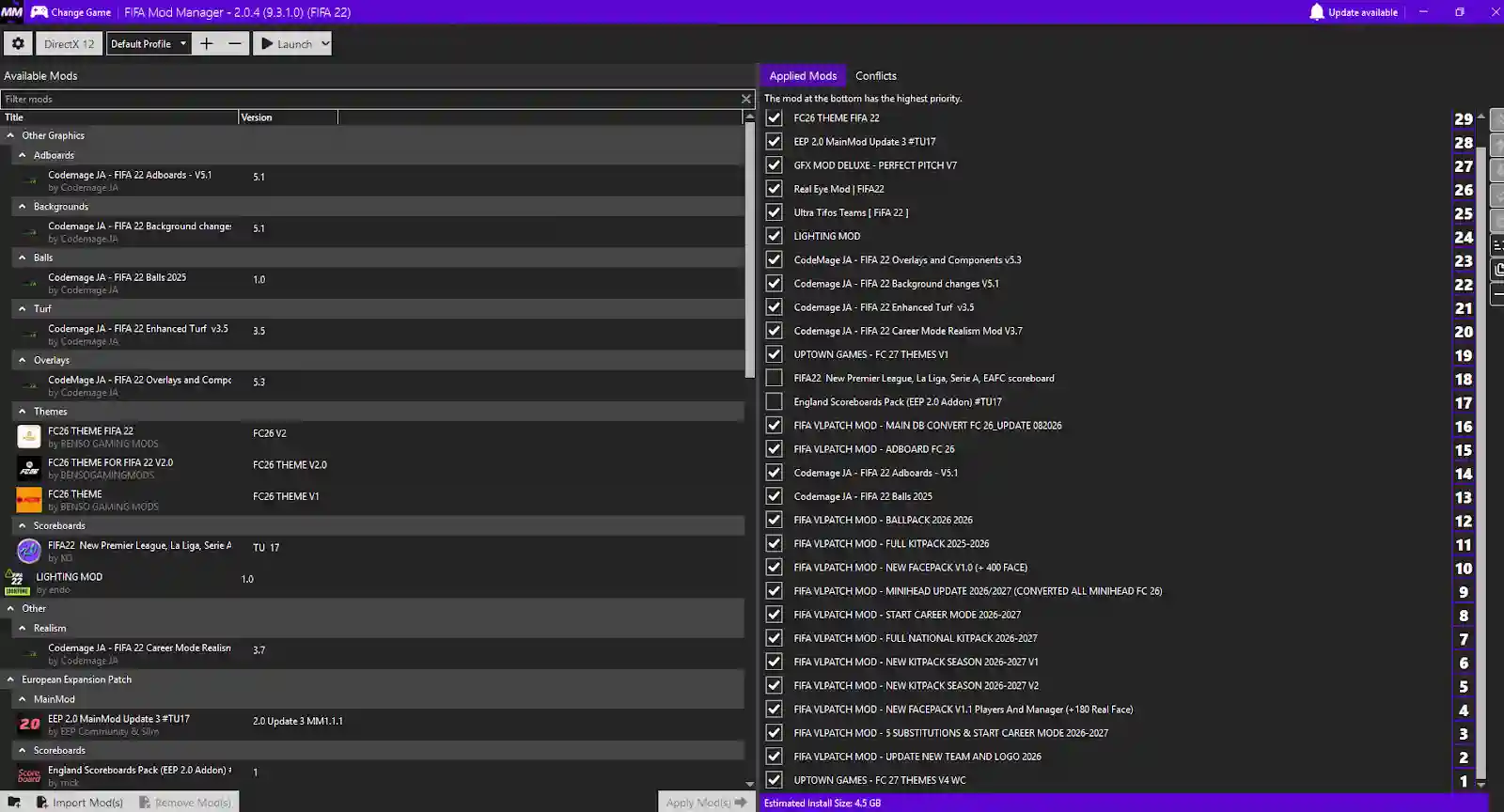Click the Estimated Install Size: 4.5 GB status text
The height and width of the screenshot is (812, 1504).
[822, 803]
